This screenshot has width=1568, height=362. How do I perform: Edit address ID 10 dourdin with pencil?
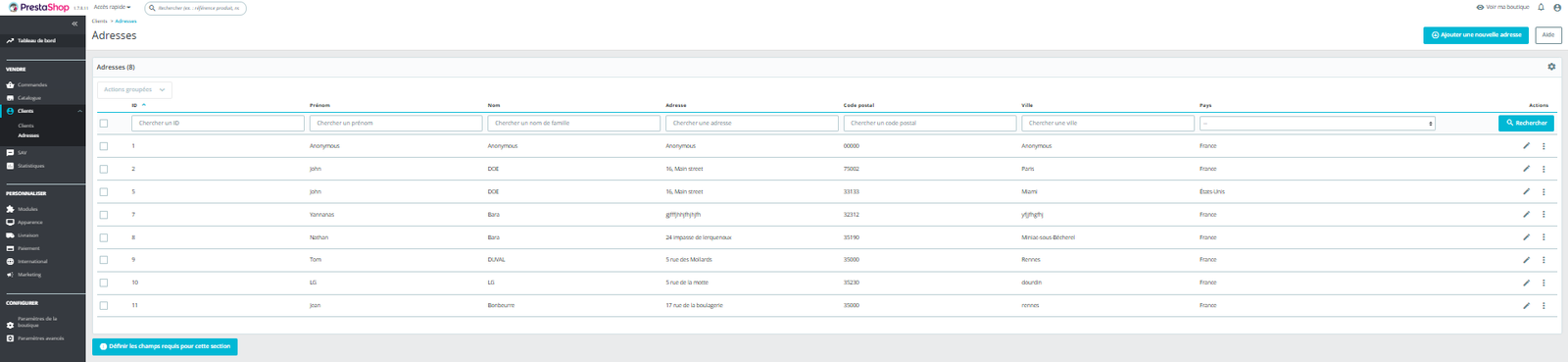point(1526,283)
